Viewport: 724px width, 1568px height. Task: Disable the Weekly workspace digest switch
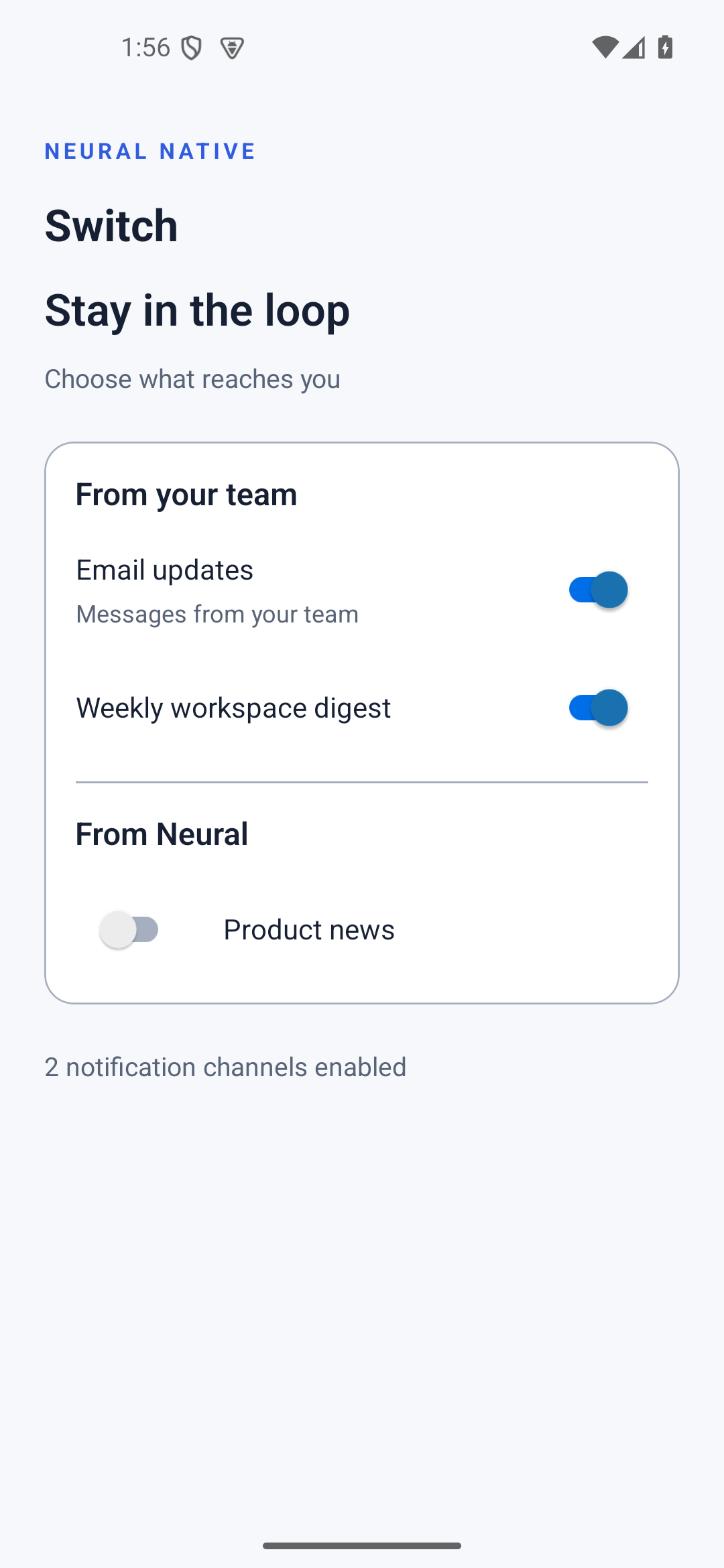coord(598,708)
